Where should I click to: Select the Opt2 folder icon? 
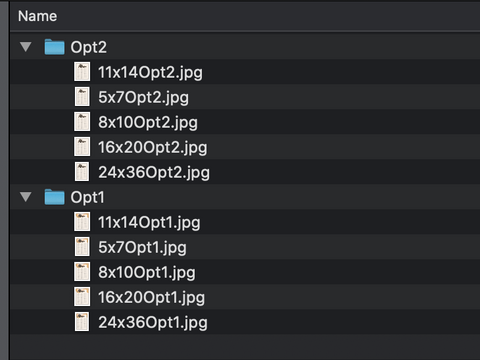pyautogui.click(x=54, y=47)
